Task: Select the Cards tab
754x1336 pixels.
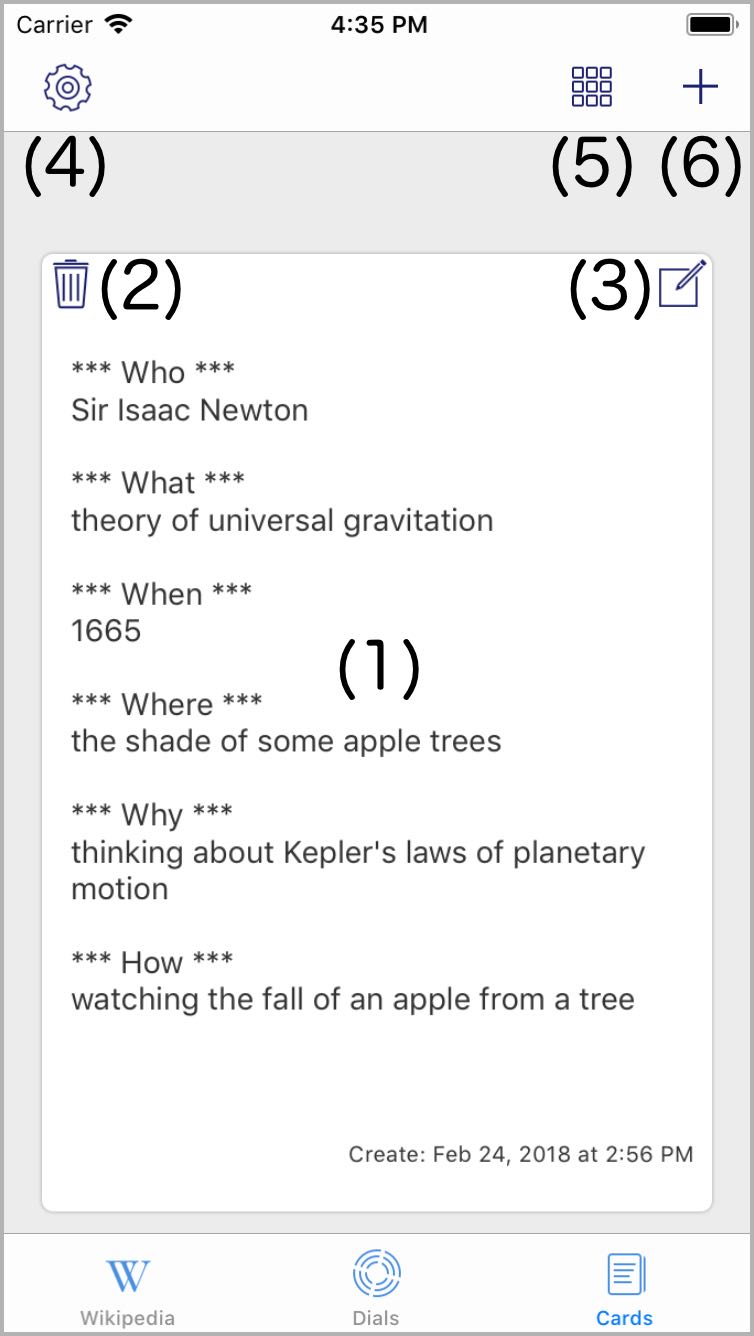Action: [x=625, y=1290]
